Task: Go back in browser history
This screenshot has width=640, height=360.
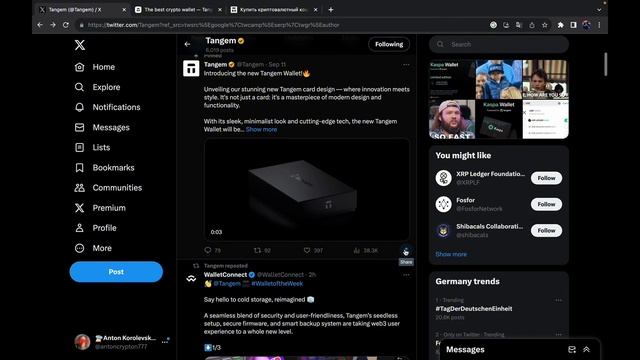Action: coord(40,25)
